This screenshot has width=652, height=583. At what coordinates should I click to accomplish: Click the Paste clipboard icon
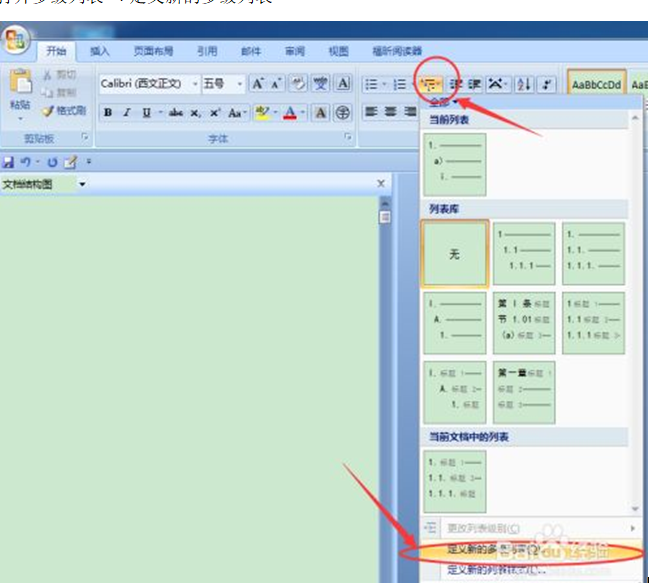point(20,81)
